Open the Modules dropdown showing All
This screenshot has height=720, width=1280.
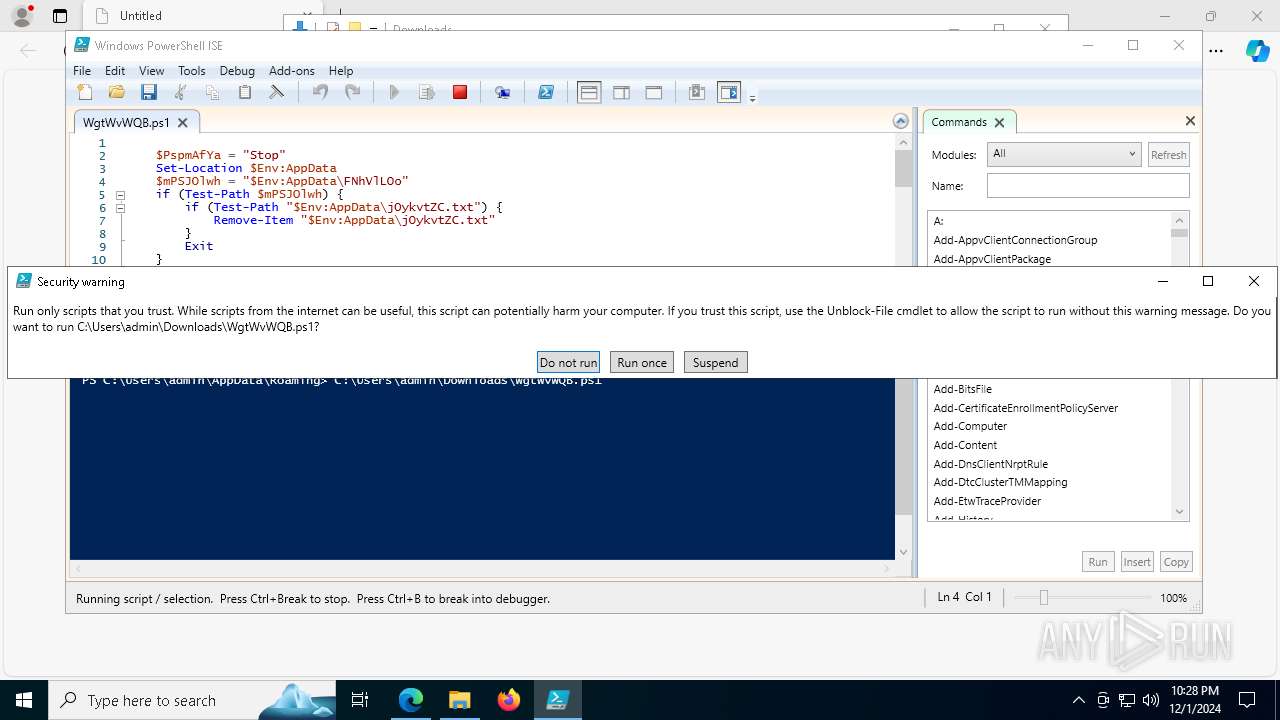coord(1063,154)
